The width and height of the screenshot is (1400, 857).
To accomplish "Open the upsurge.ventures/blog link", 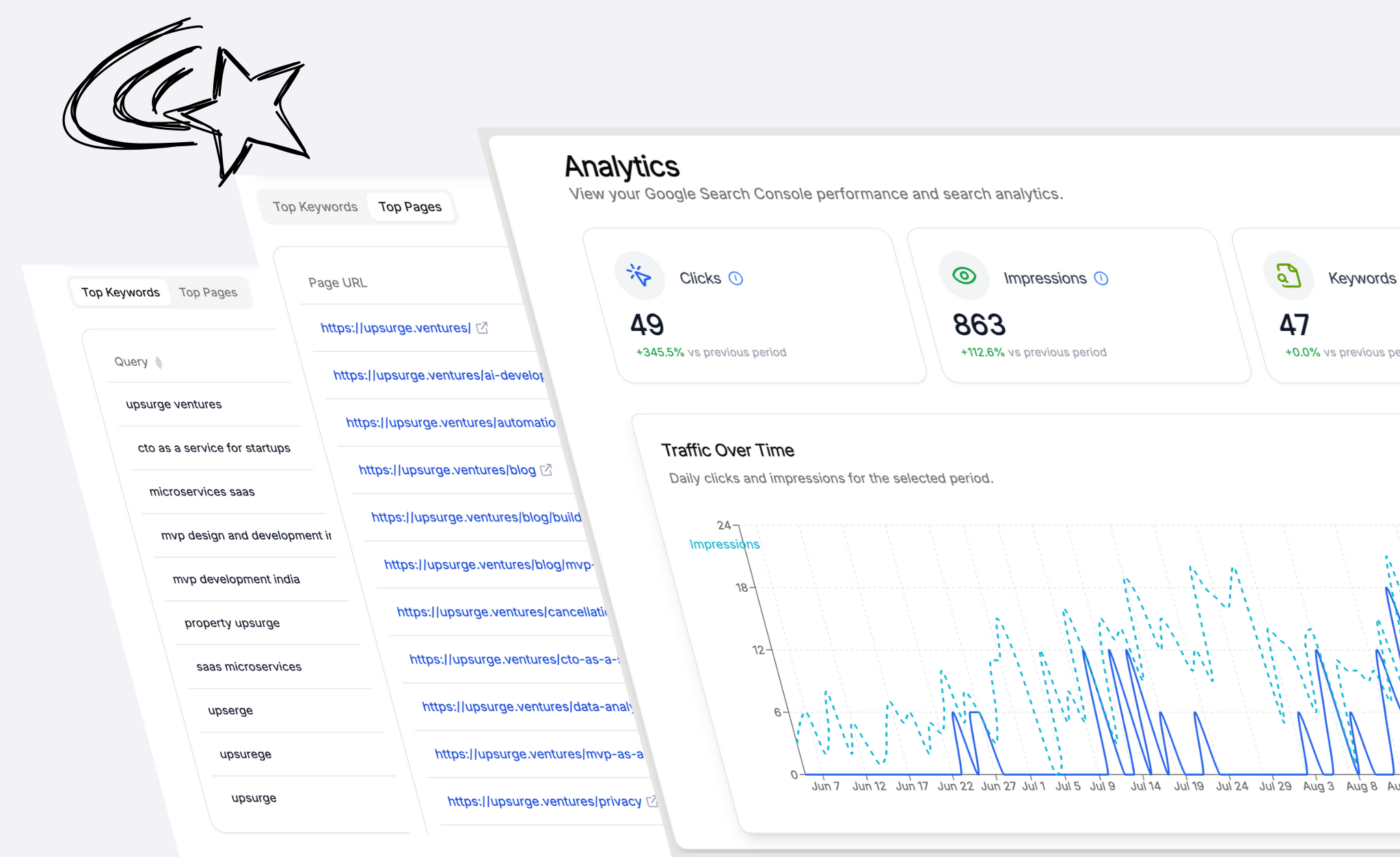I will [447, 470].
